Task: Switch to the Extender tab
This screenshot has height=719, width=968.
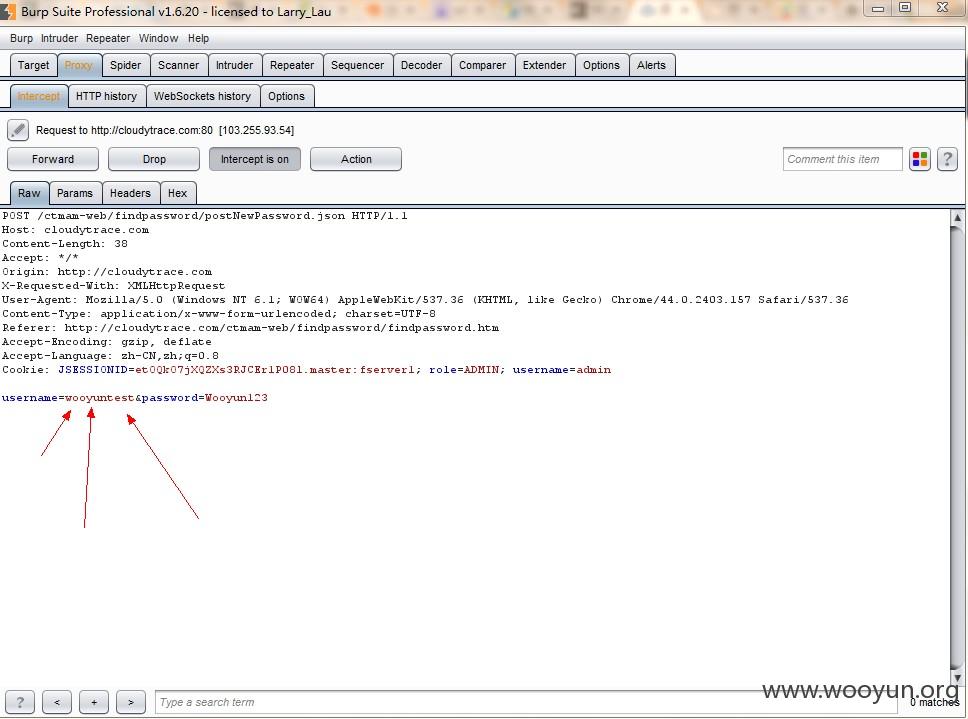Action: point(544,65)
